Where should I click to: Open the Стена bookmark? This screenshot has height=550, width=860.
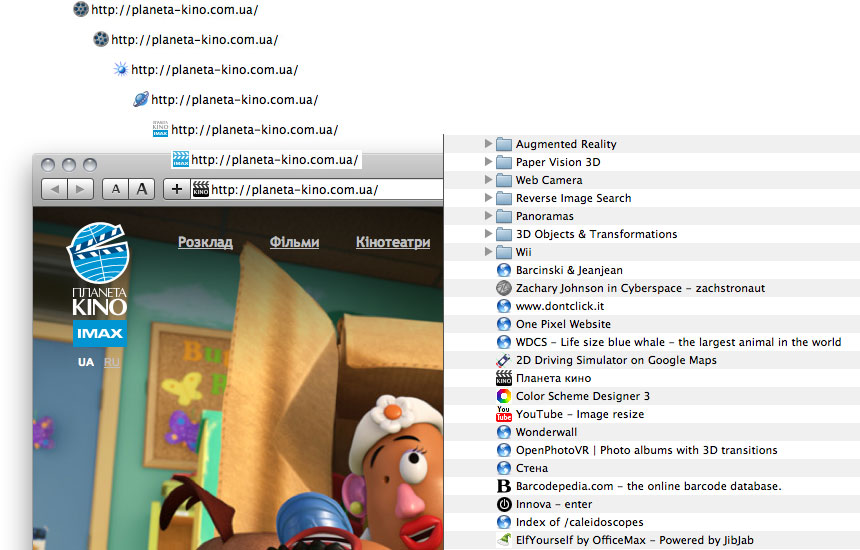531,468
